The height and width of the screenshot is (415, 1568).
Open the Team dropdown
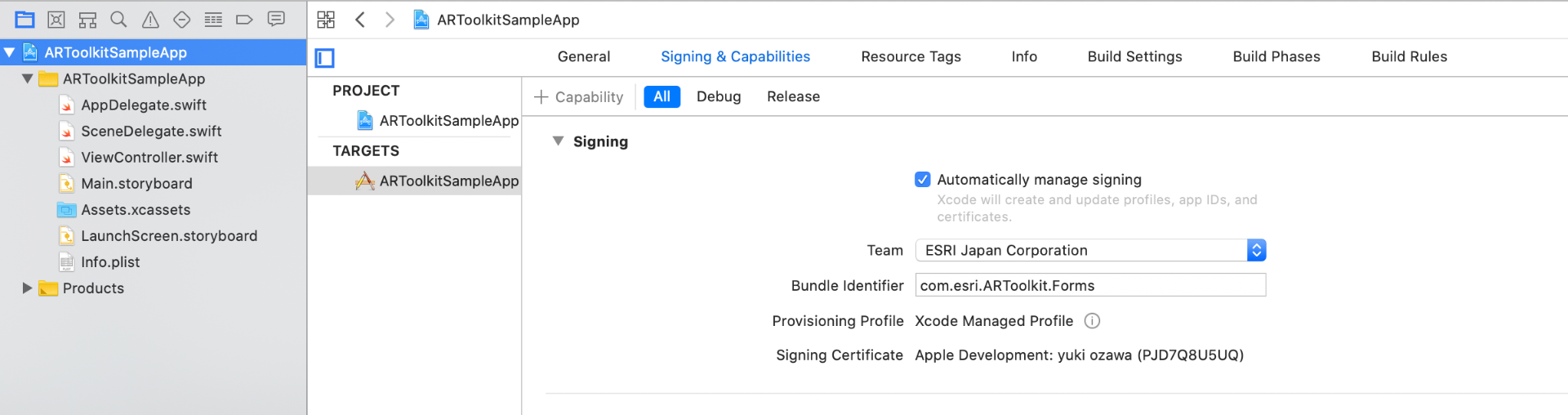coord(1091,250)
